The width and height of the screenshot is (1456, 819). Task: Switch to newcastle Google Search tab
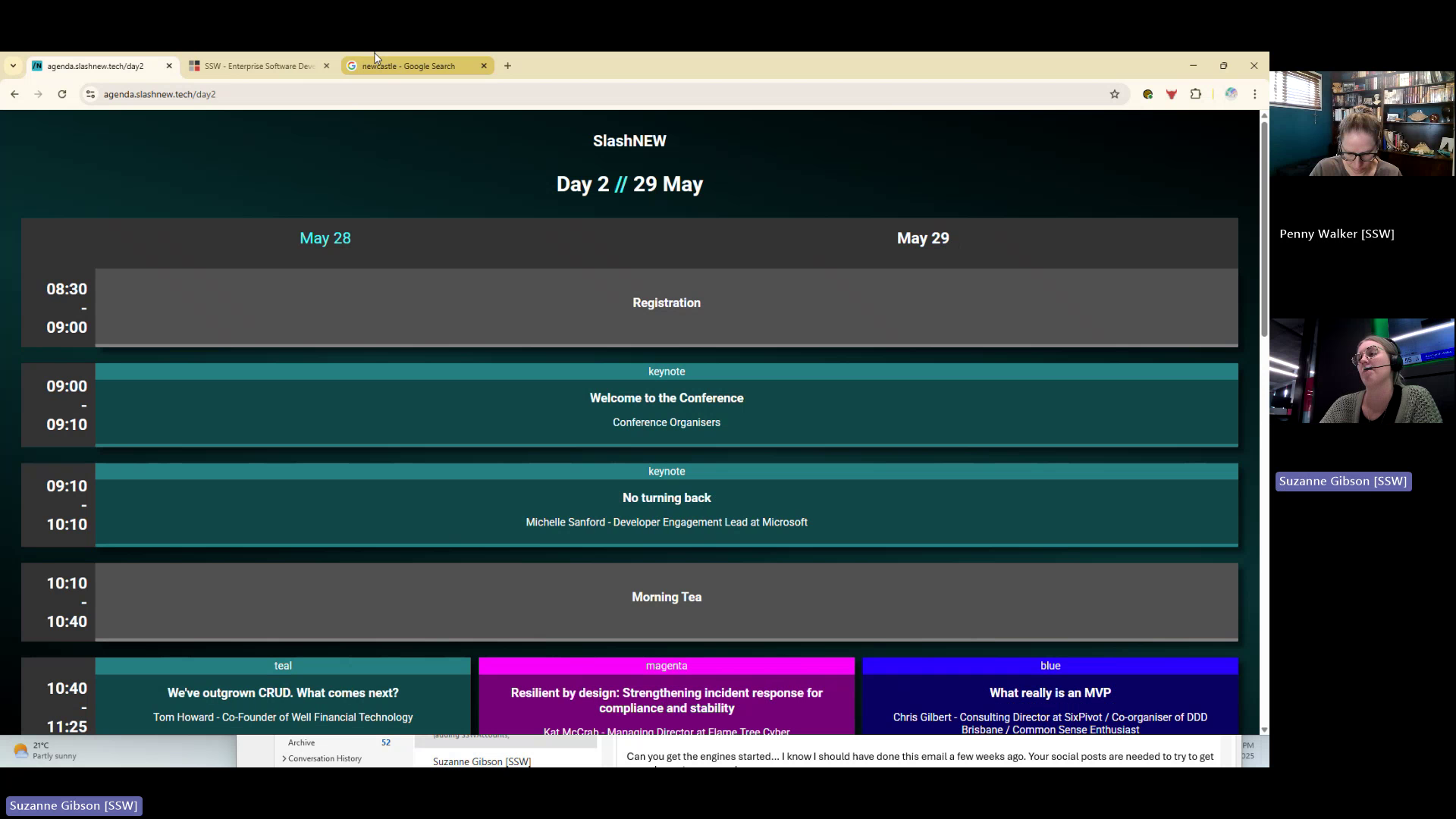tap(417, 66)
